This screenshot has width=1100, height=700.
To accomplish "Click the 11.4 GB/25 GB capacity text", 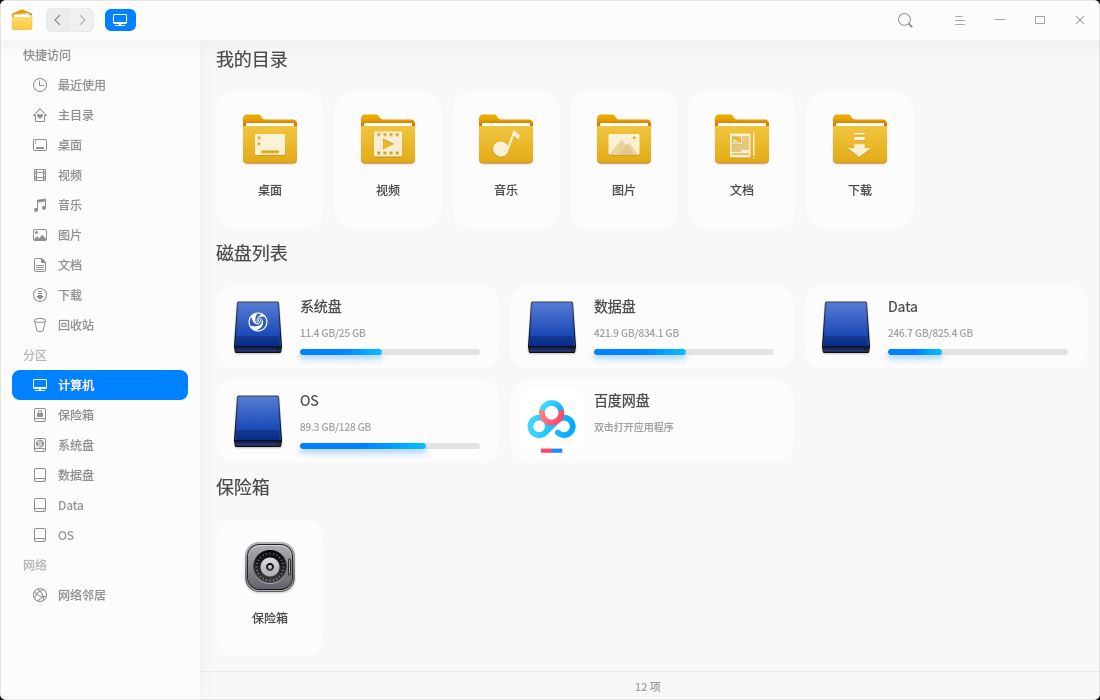I will click(333, 333).
